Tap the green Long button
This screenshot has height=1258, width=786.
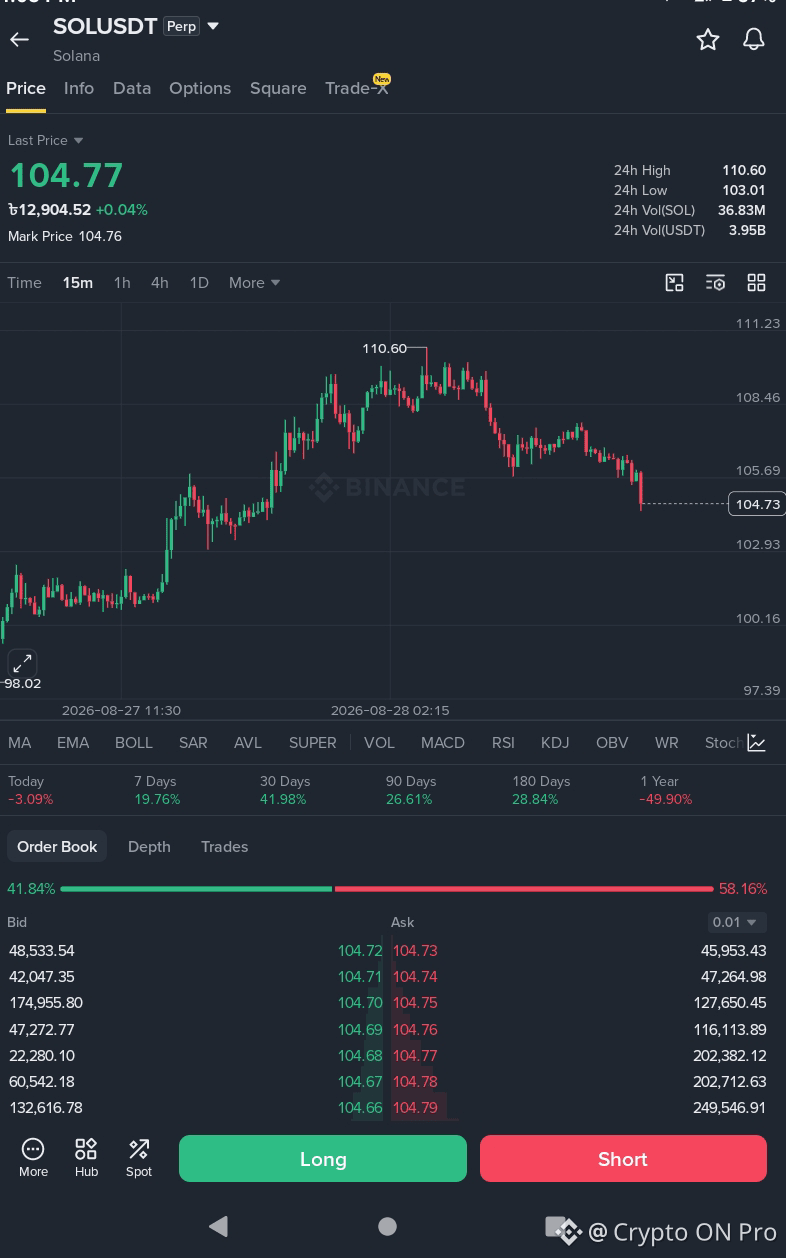coord(323,1159)
